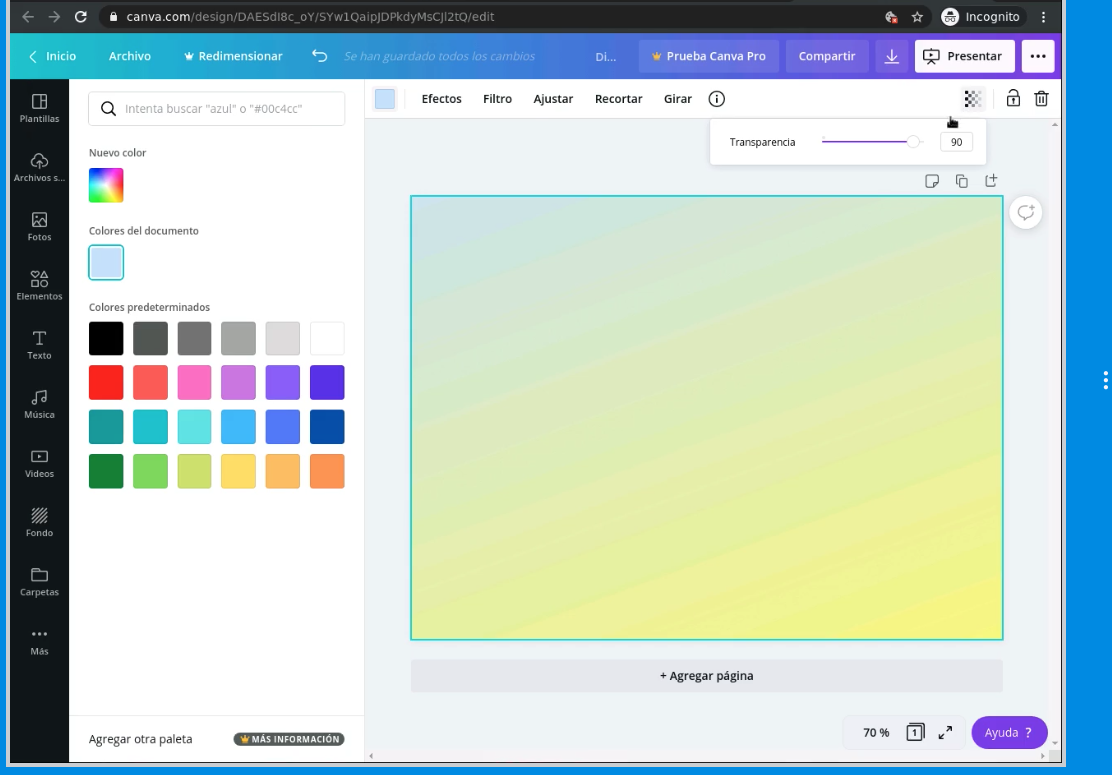Open the Ayuda help button
The height and width of the screenshot is (775, 1112).
[x=1008, y=732]
